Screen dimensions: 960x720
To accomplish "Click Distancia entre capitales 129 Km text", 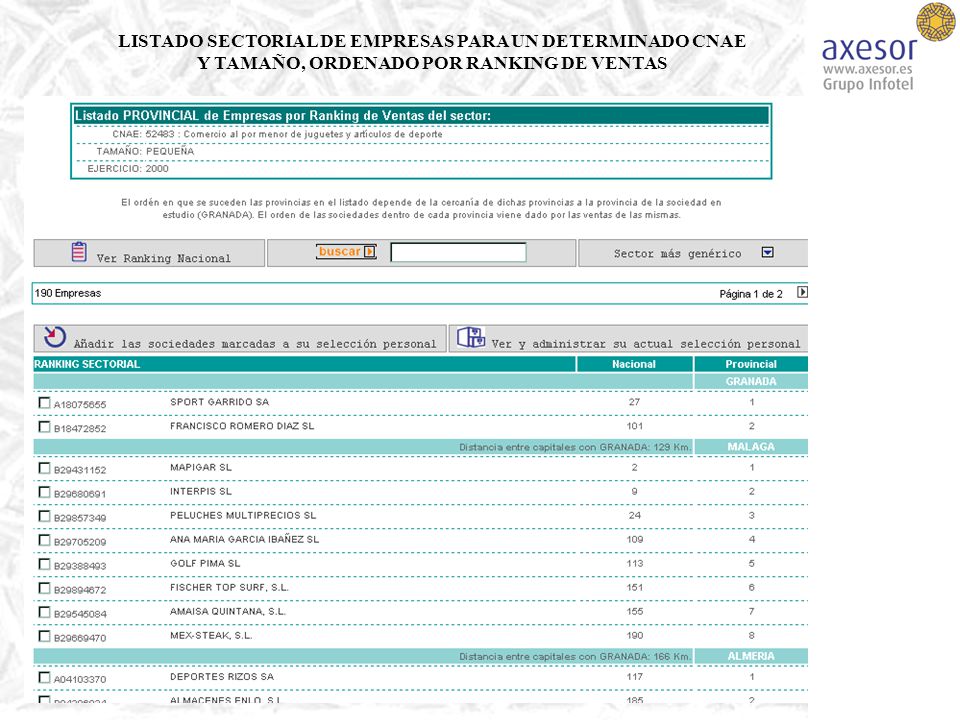I will pos(575,448).
